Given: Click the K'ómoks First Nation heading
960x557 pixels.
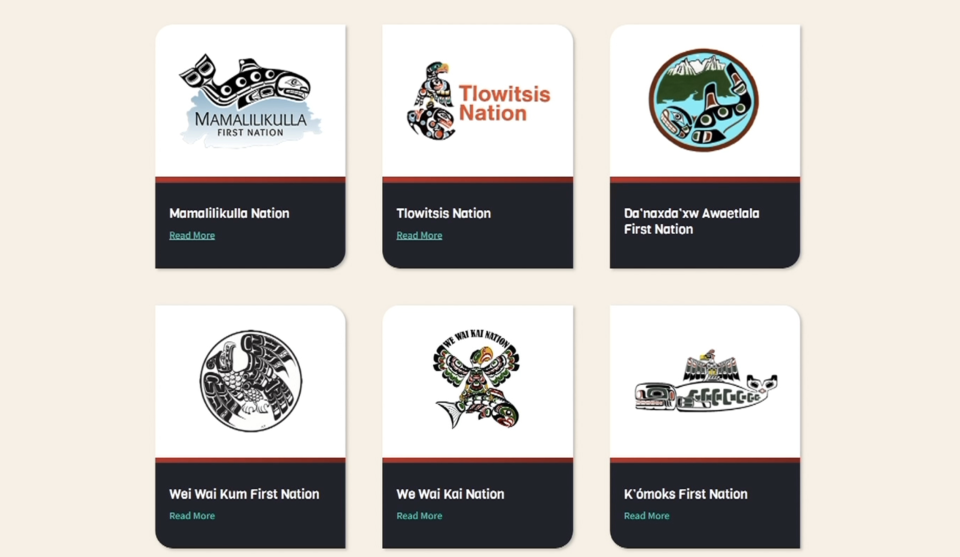Looking at the screenshot, I should pyautogui.click(x=685, y=493).
